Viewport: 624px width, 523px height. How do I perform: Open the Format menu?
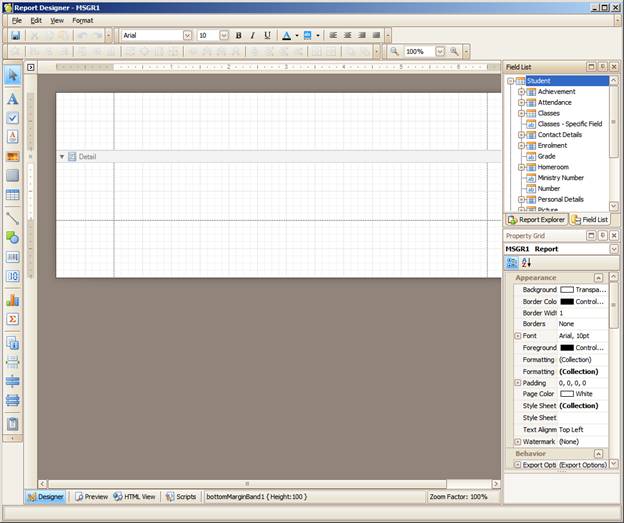tap(82, 20)
